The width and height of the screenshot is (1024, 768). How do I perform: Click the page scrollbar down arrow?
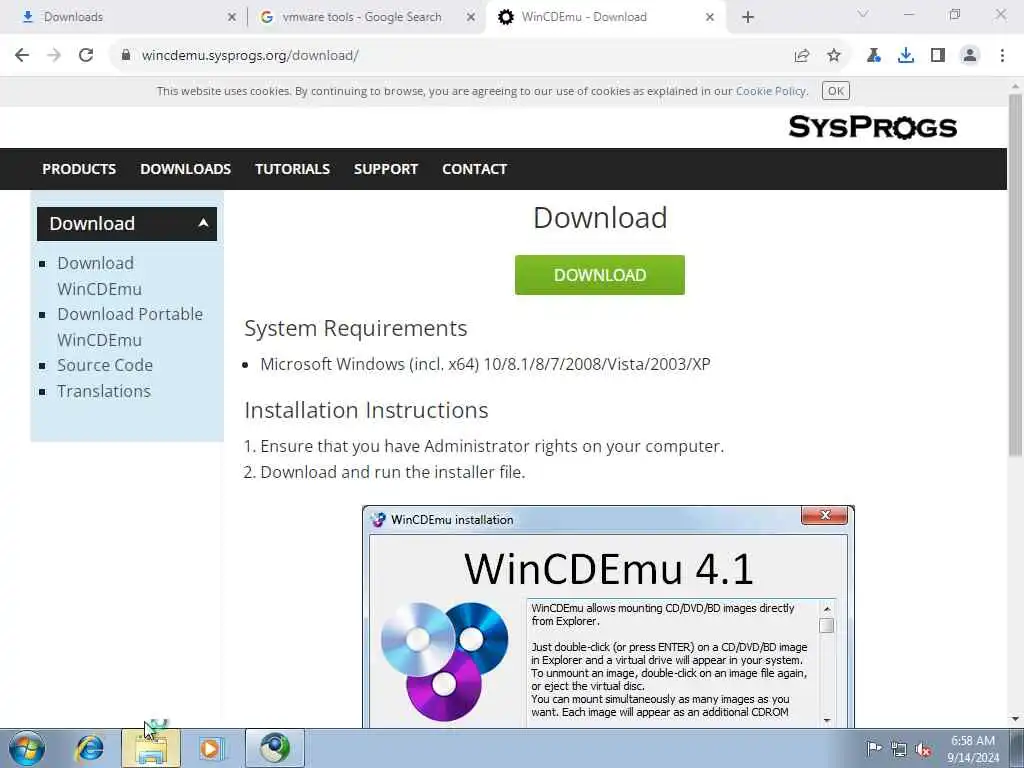point(1015,719)
